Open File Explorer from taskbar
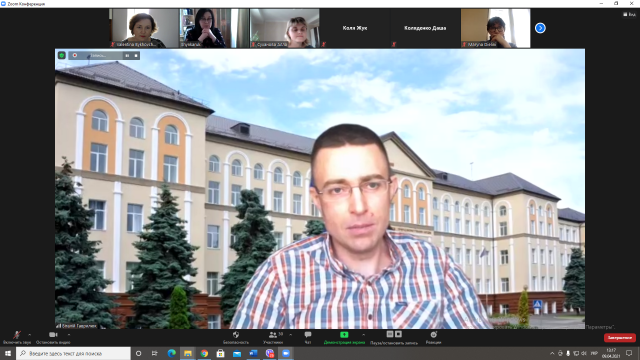Screen dimensions: 640x360 [188, 353]
